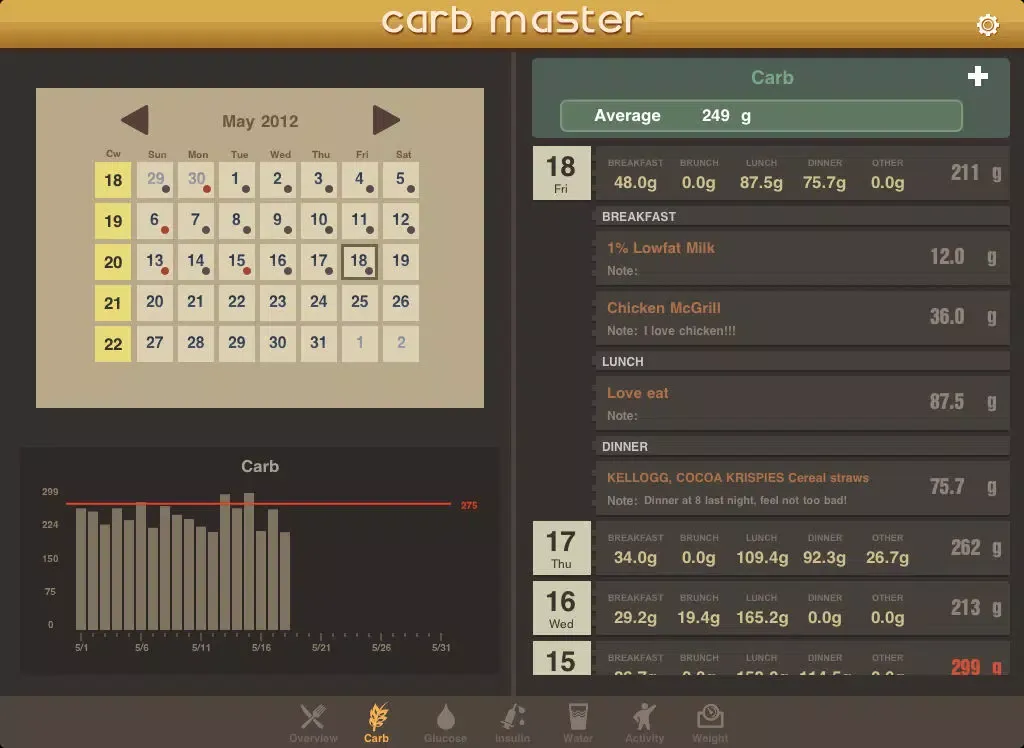Select May 6 on the calendar
1024x748 pixels.
coord(155,221)
